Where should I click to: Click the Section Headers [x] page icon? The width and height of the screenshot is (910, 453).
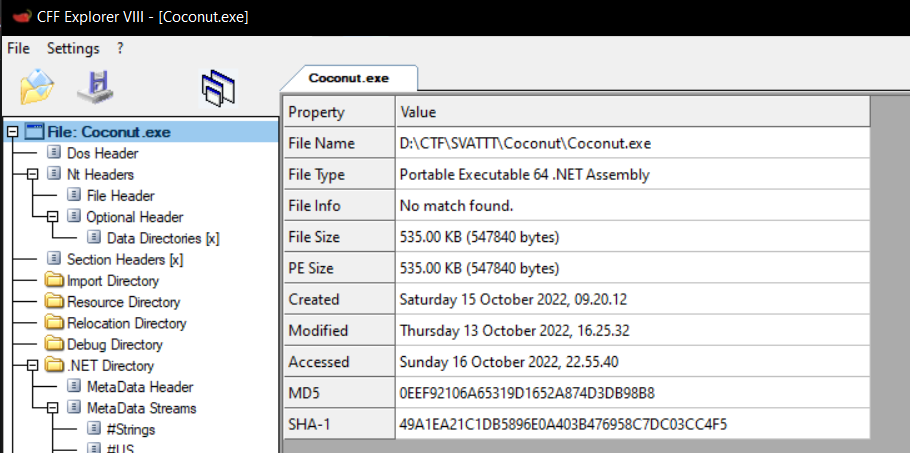coord(54,259)
